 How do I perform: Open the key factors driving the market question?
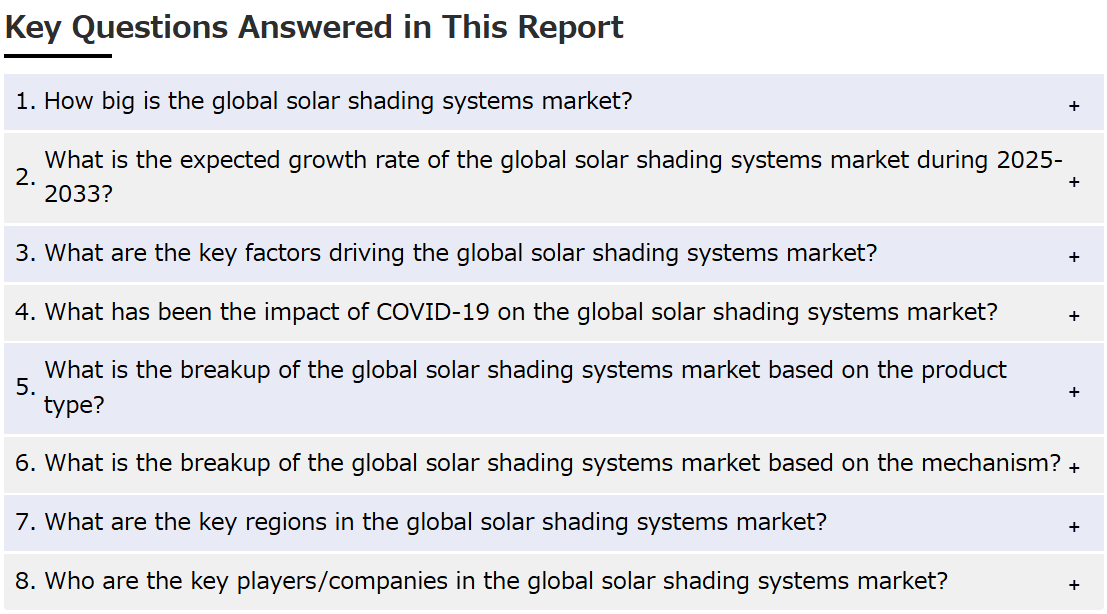point(554,254)
